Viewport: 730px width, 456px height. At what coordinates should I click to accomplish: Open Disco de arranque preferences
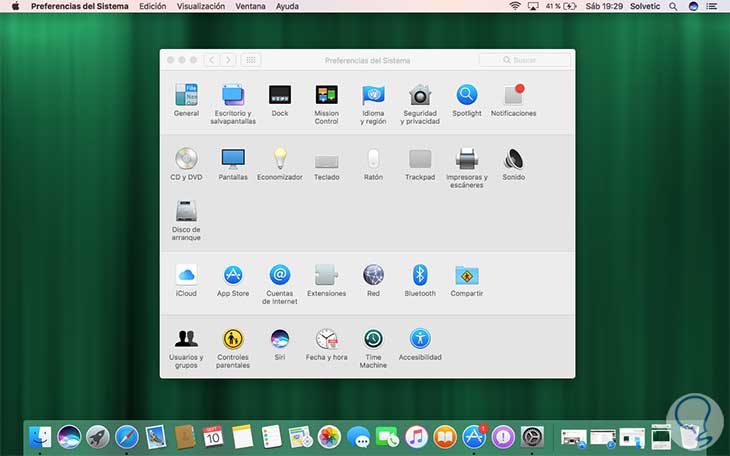click(x=186, y=211)
